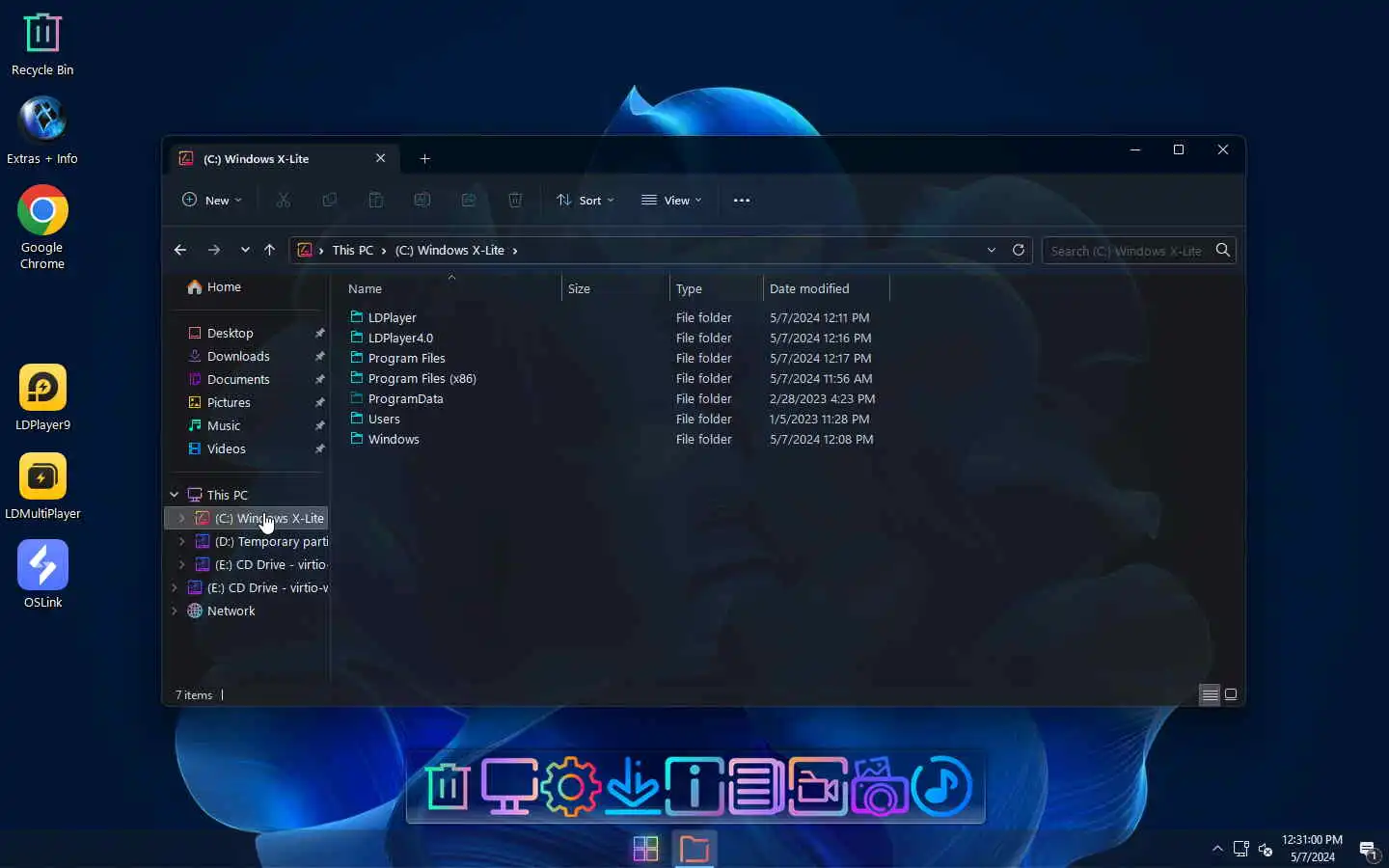Collapse the This PC tree node

pyautogui.click(x=175, y=495)
